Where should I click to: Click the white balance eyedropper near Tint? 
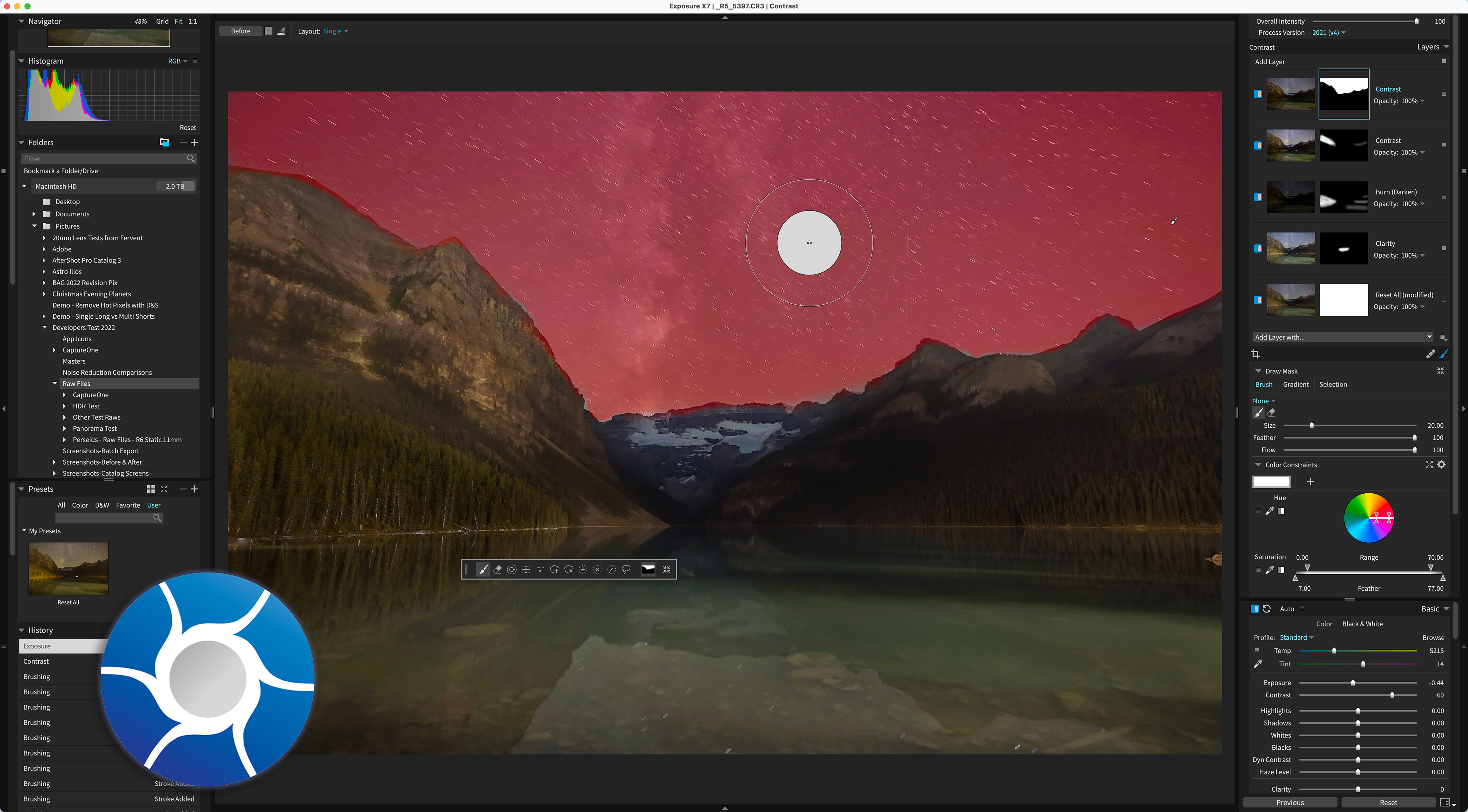[1258, 664]
